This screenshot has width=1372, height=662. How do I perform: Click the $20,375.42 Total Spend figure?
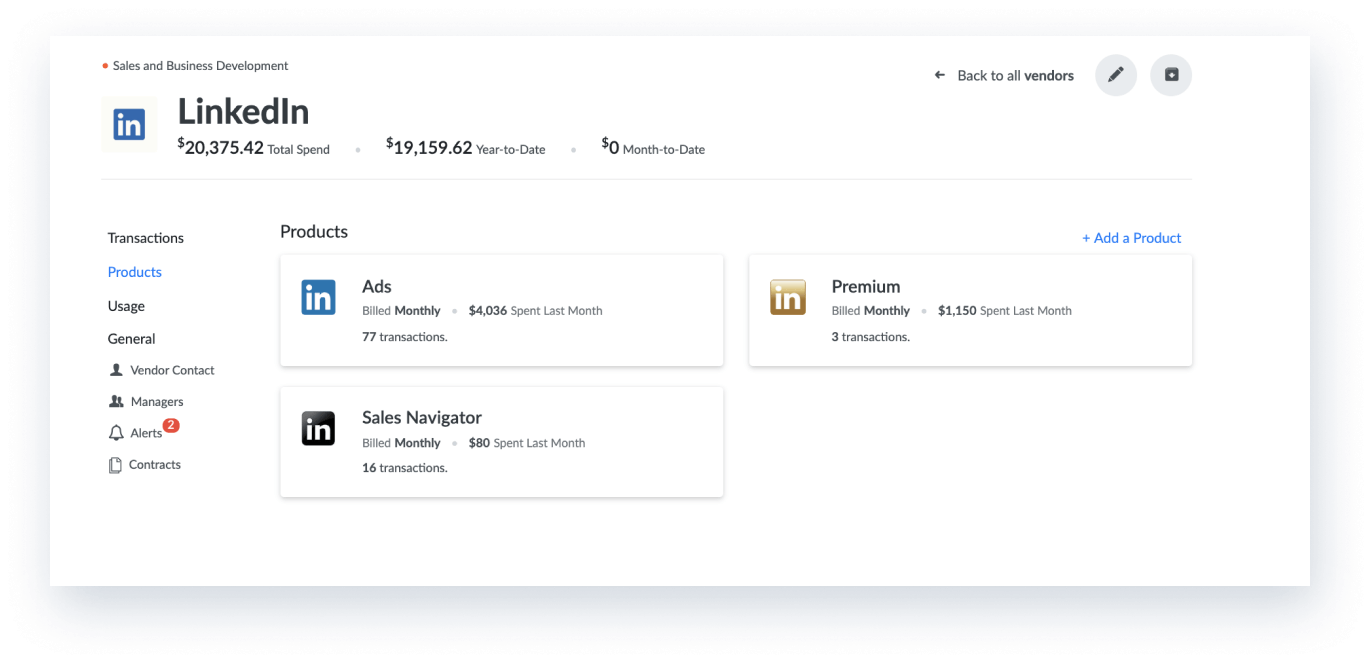point(254,148)
